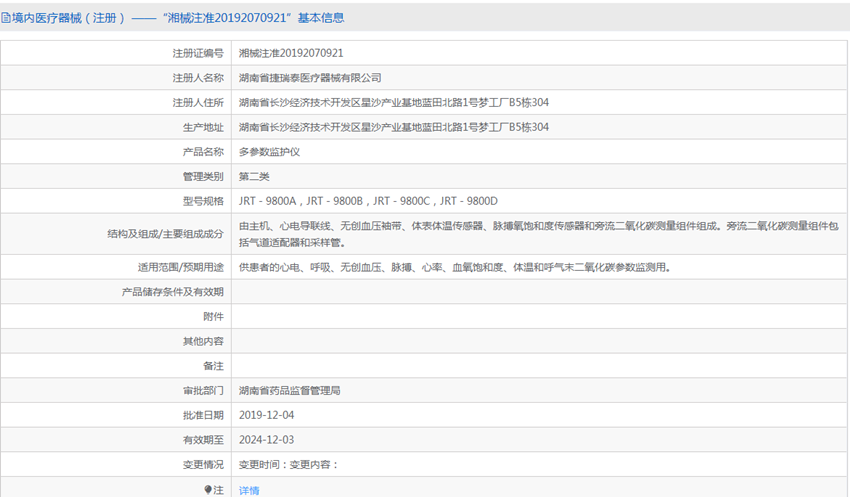Click the document icon beside the page title
850x497 pixels.
click(5, 18)
